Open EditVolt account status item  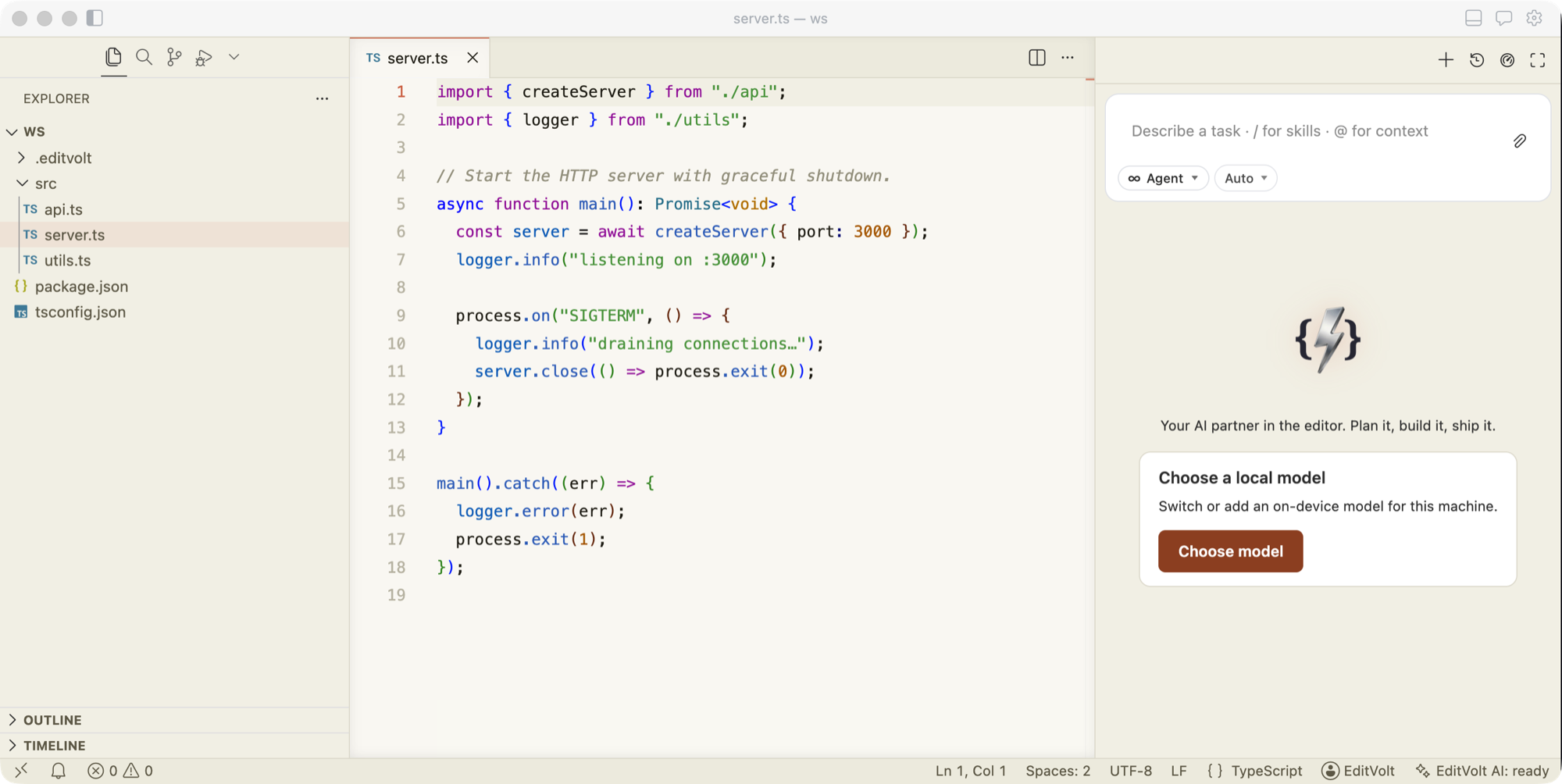click(1357, 771)
